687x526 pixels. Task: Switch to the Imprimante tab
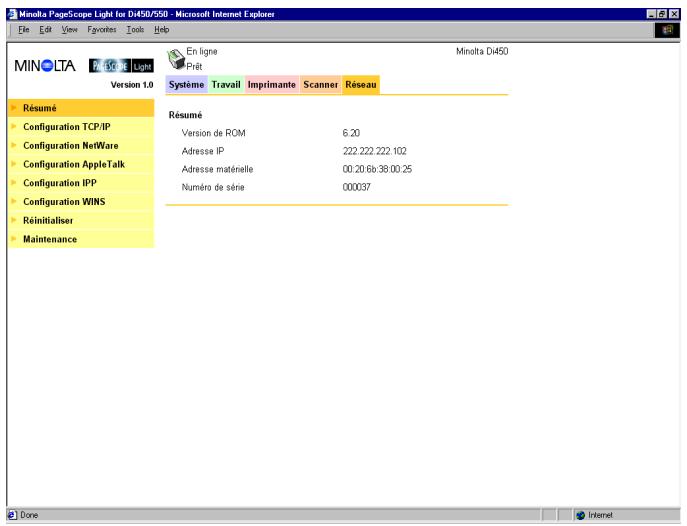(272, 85)
